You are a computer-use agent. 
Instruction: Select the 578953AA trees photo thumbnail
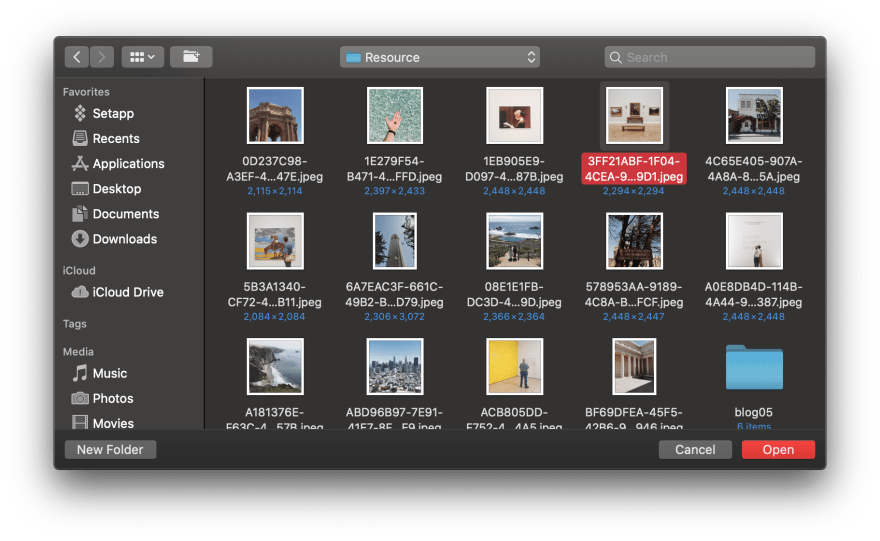tap(634, 241)
